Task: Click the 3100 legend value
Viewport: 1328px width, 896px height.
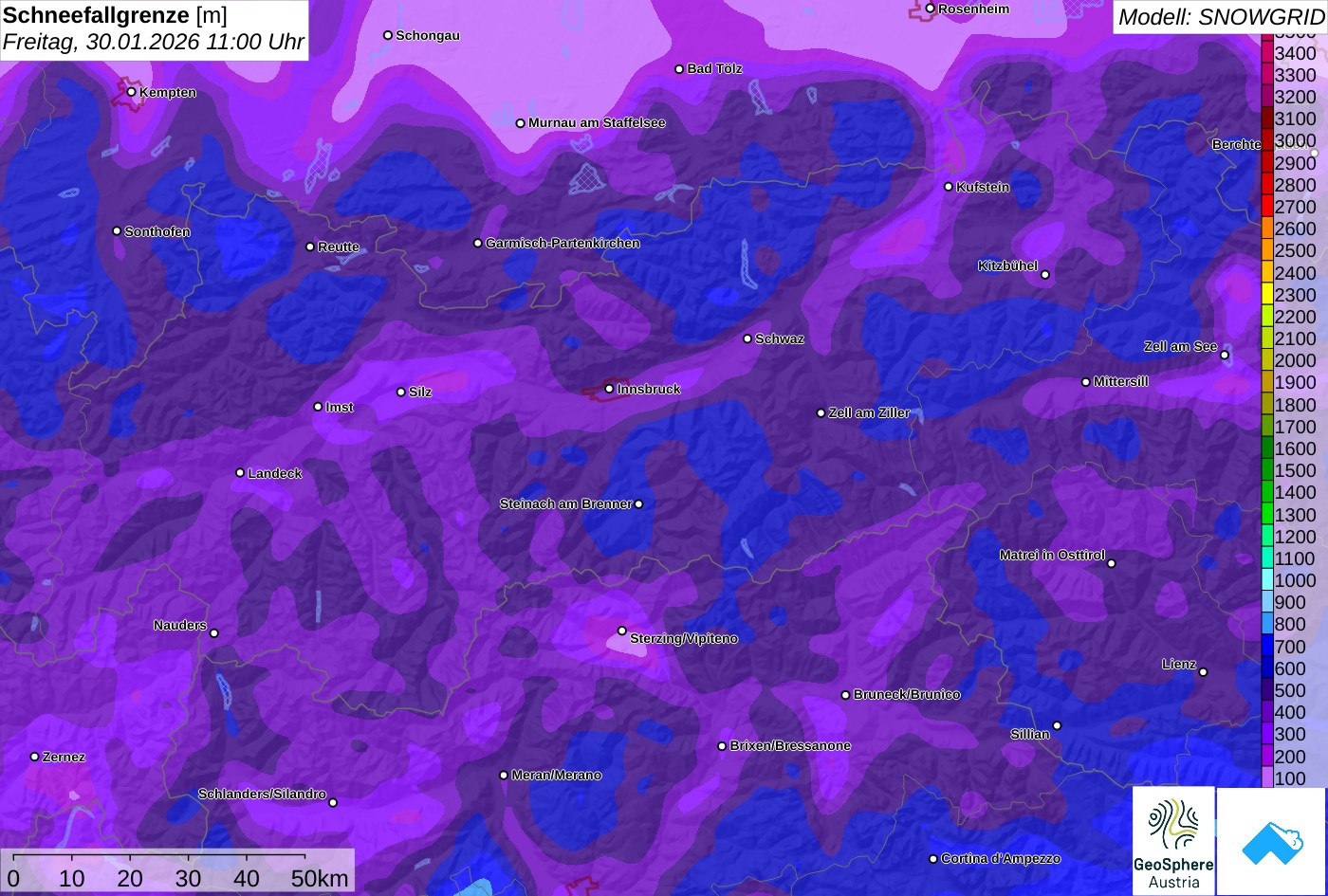Action: [x=1295, y=119]
